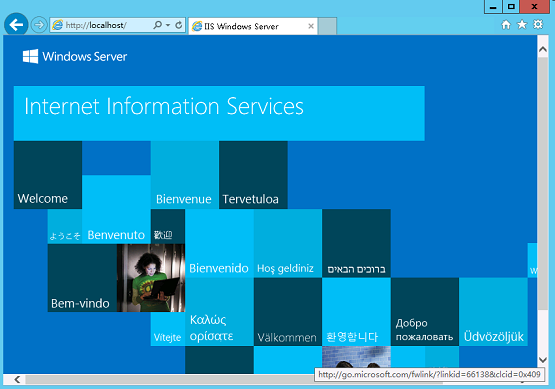Expand the address bar autocomplete dropdown arrow
Image resolution: width=555 pixels, height=389 pixels.
[168, 25]
